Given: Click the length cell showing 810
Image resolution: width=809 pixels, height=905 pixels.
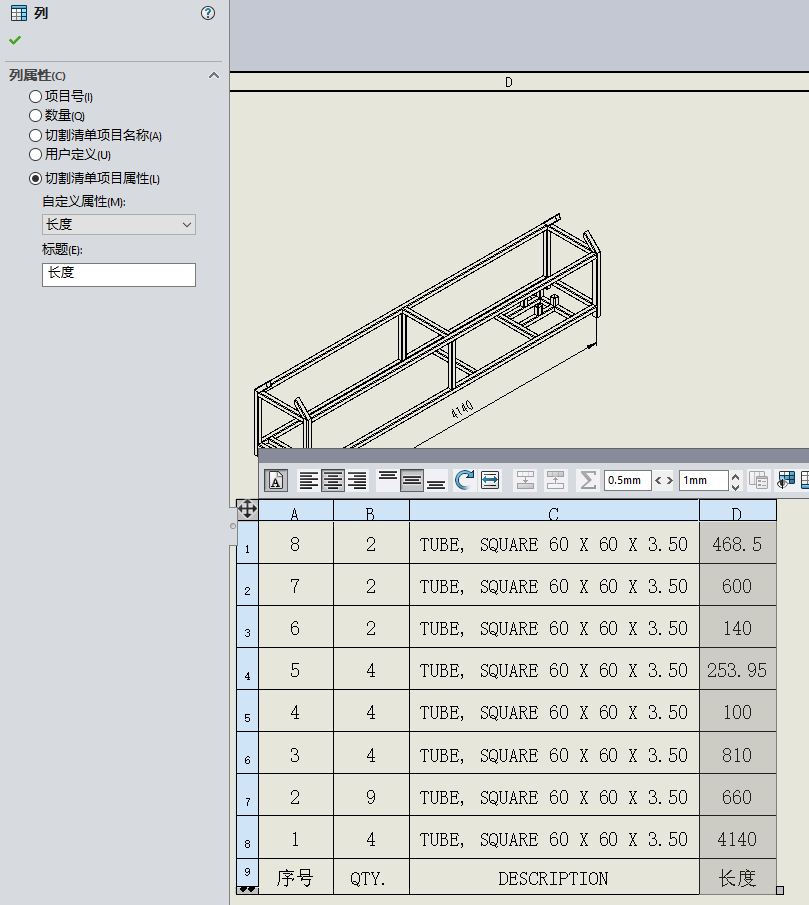Looking at the screenshot, I should 737,754.
